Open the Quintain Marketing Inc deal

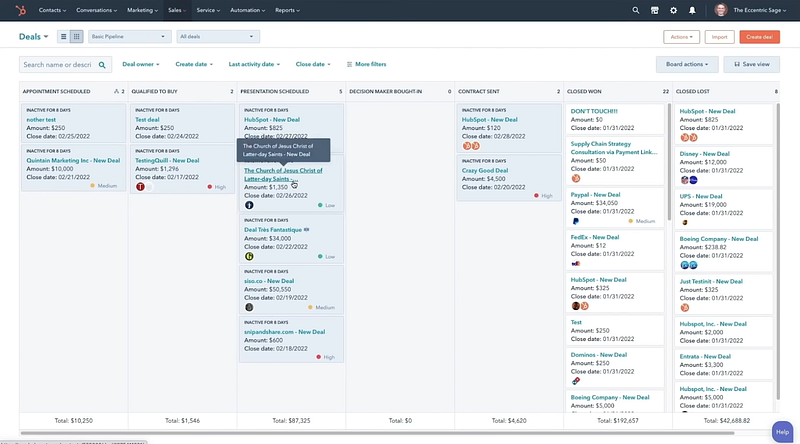click(73, 160)
